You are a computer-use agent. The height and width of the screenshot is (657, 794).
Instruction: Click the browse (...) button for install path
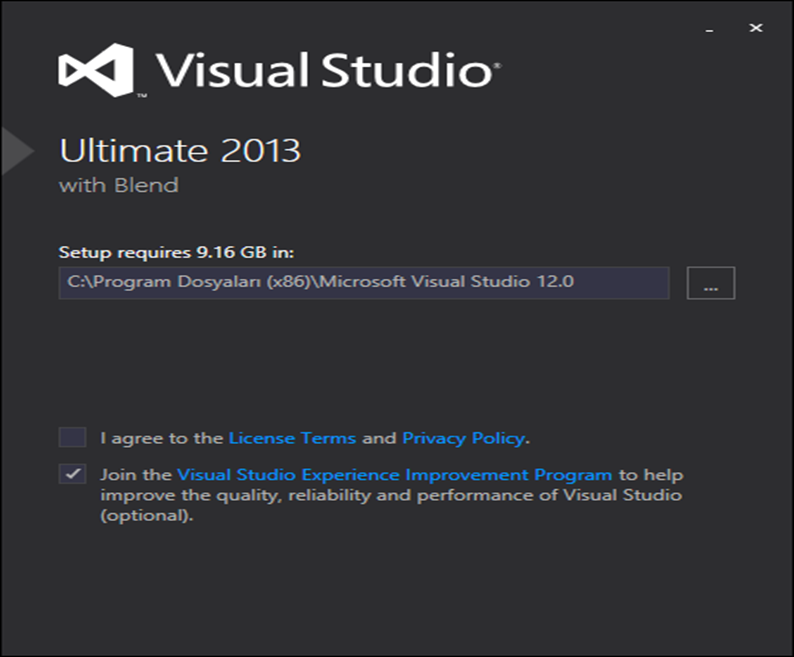tap(711, 283)
